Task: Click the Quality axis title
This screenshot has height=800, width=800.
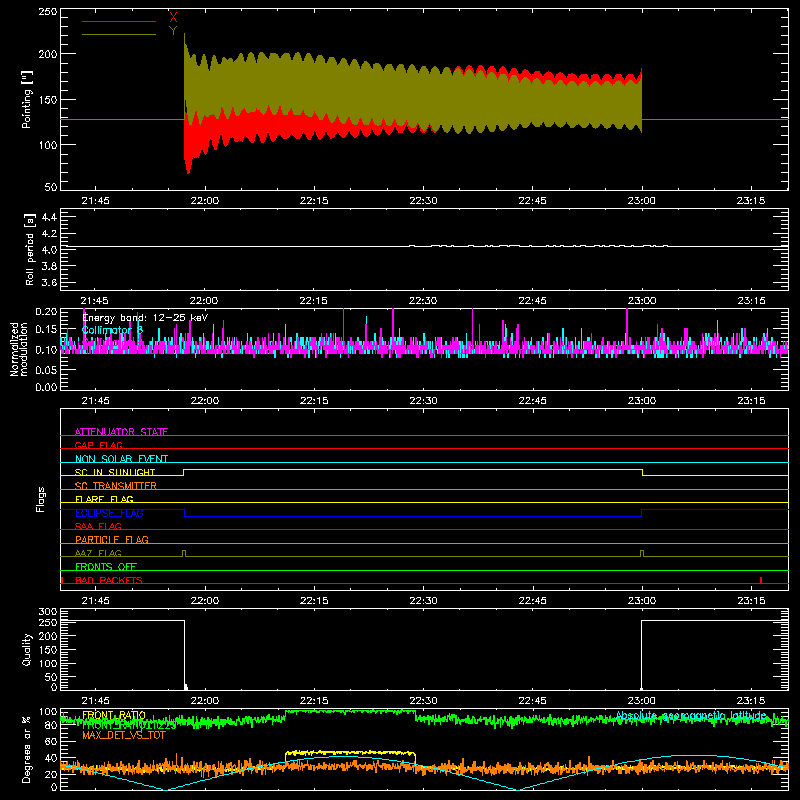Action: click(x=27, y=649)
